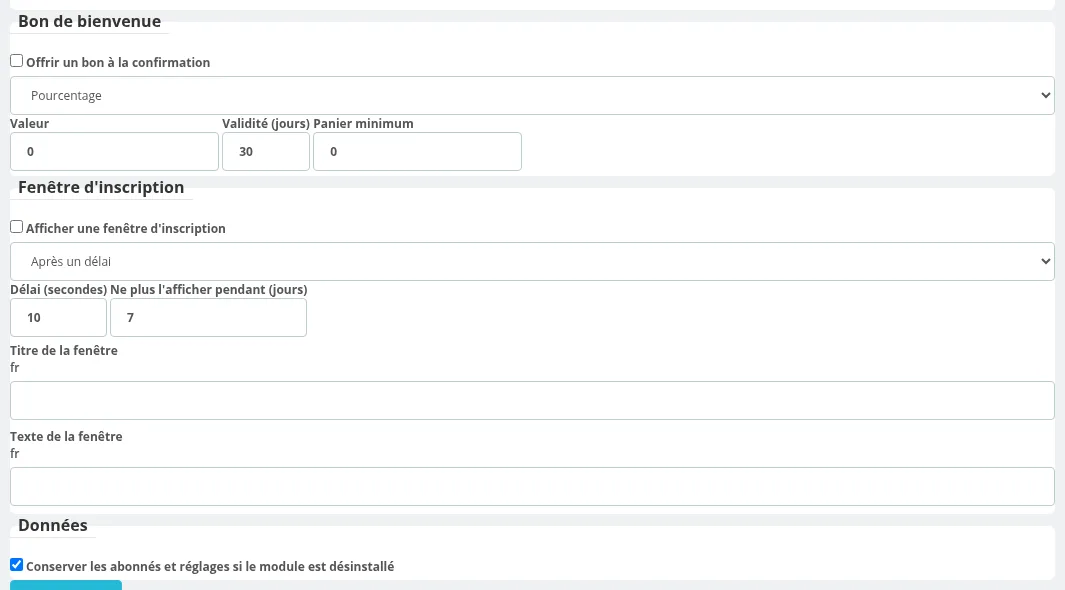The width and height of the screenshot is (1065, 590).
Task: Click the 'Ne plus l'afficher pendant (jours)' label
Action: (209, 290)
